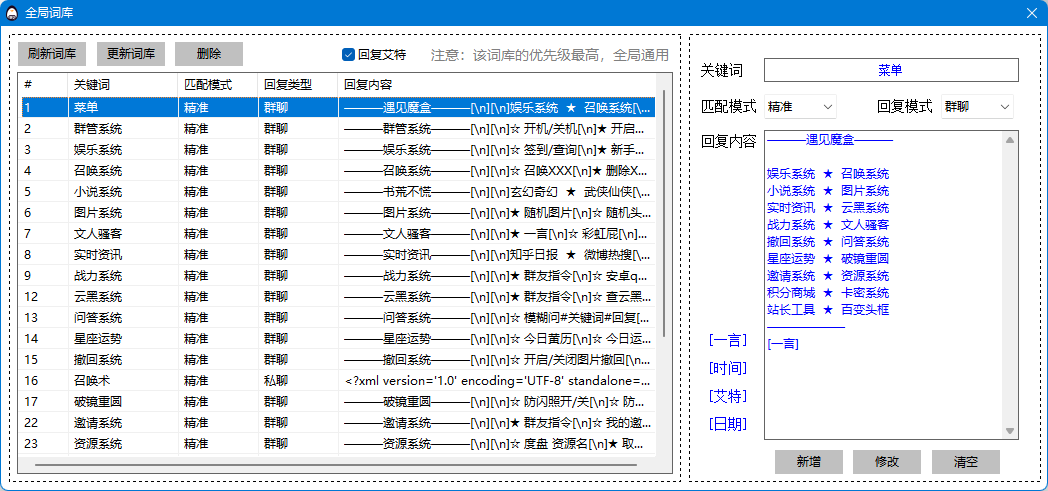Click the 关键词 input field
This screenshot has width=1048, height=491.
click(x=891, y=70)
